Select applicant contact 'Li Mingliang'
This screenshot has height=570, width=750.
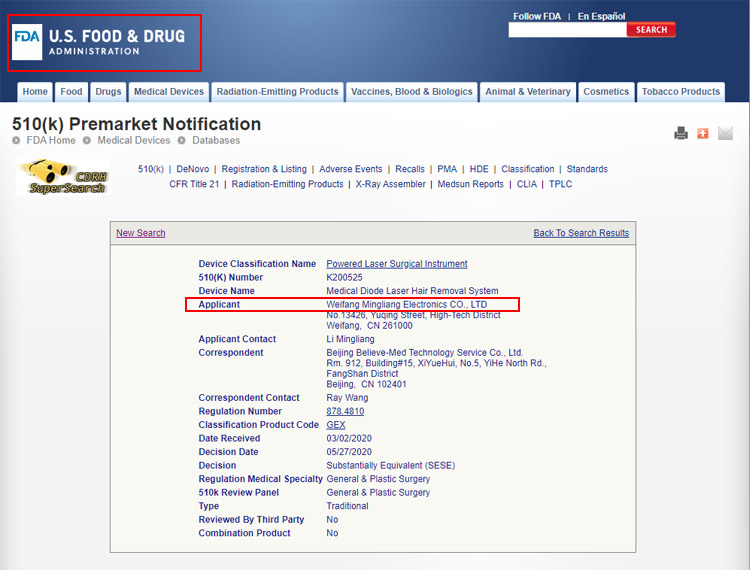pyautogui.click(x=351, y=339)
